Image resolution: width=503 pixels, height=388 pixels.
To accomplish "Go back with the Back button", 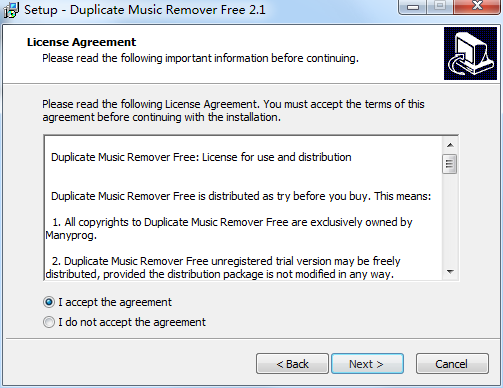I will [292, 364].
